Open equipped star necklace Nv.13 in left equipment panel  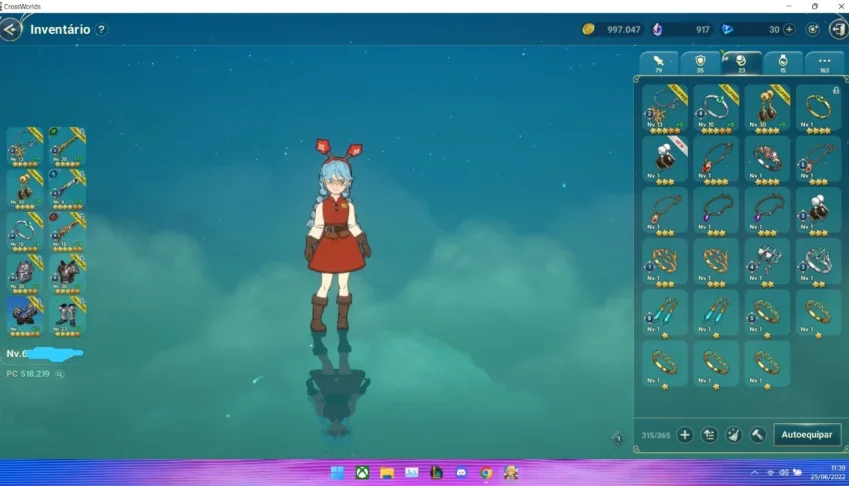[x=24, y=147]
